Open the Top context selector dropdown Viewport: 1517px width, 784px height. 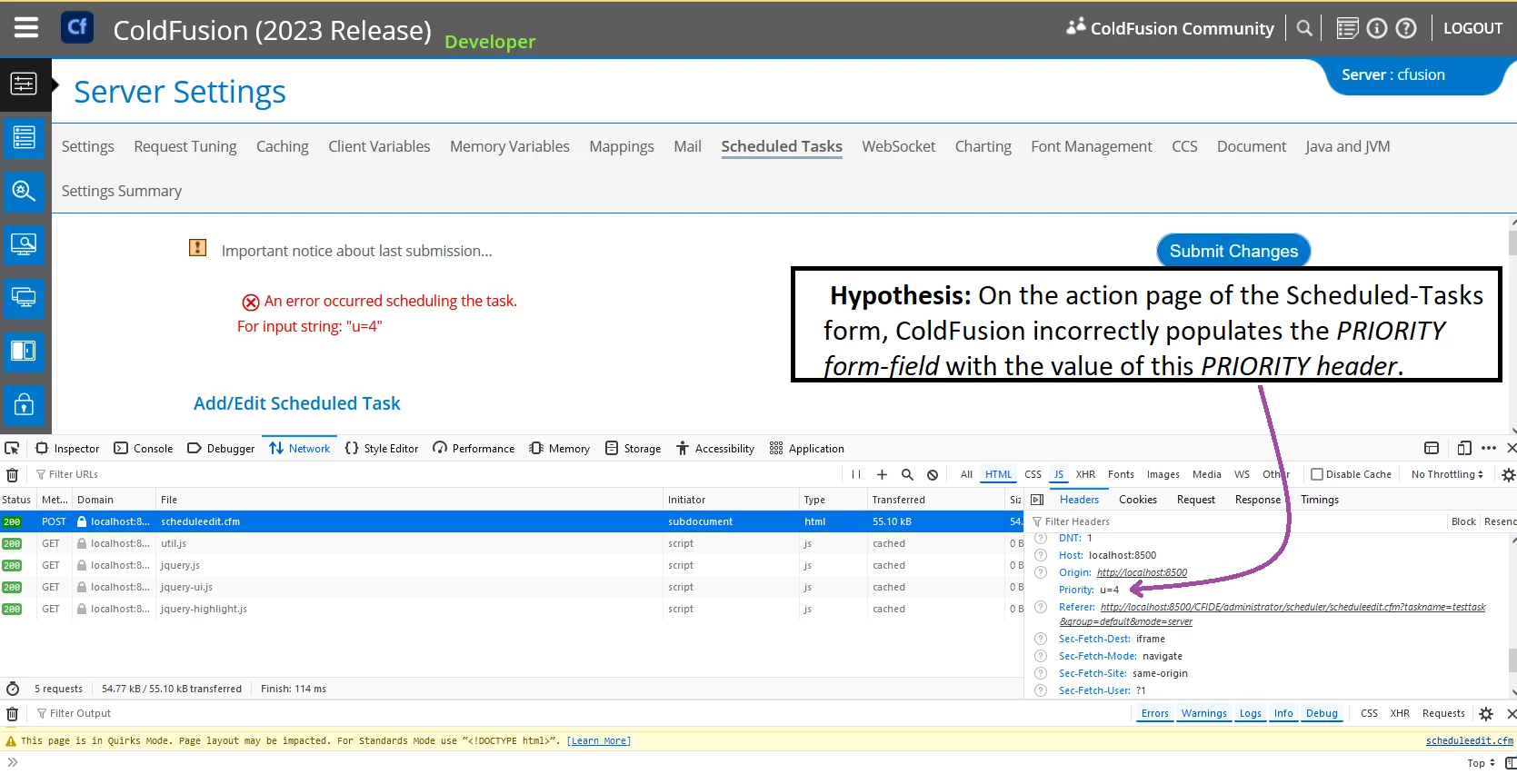pyautogui.click(x=1481, y=763)
